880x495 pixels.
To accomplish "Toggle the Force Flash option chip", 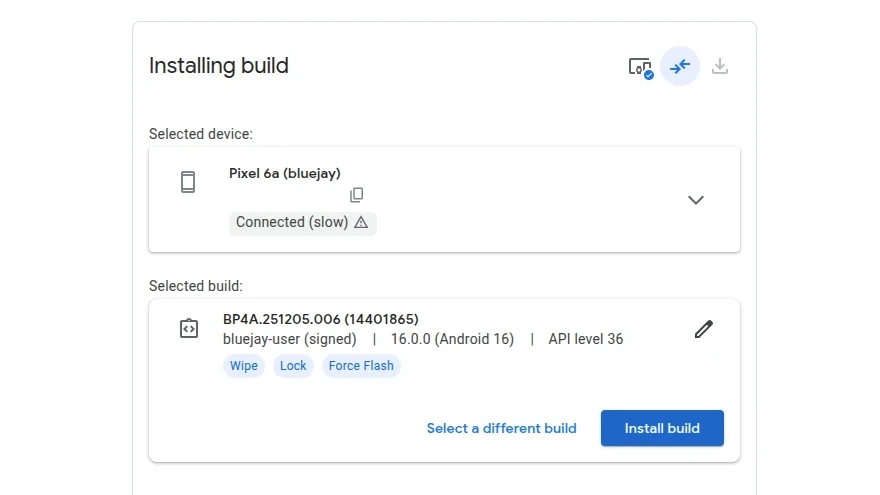I will click(x=361, y=366).
